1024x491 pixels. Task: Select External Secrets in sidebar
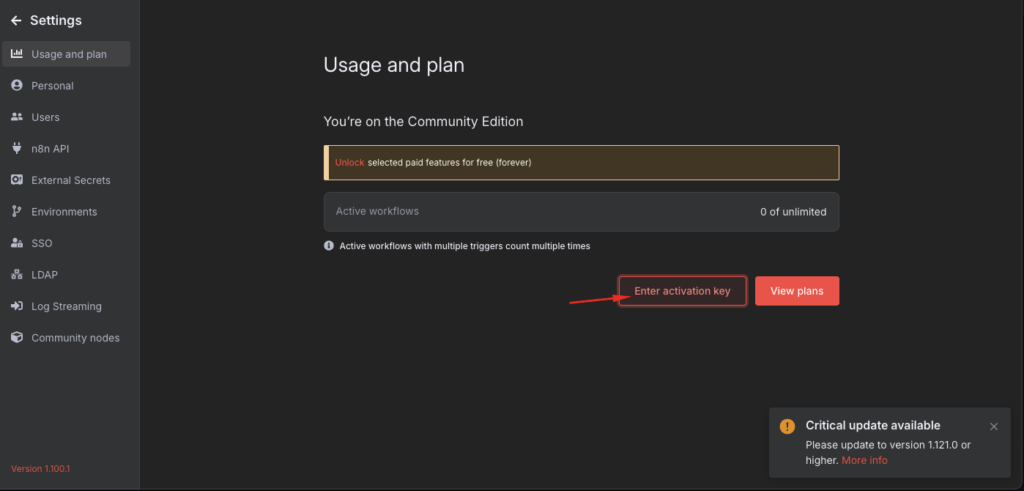[x=70, y=180]
